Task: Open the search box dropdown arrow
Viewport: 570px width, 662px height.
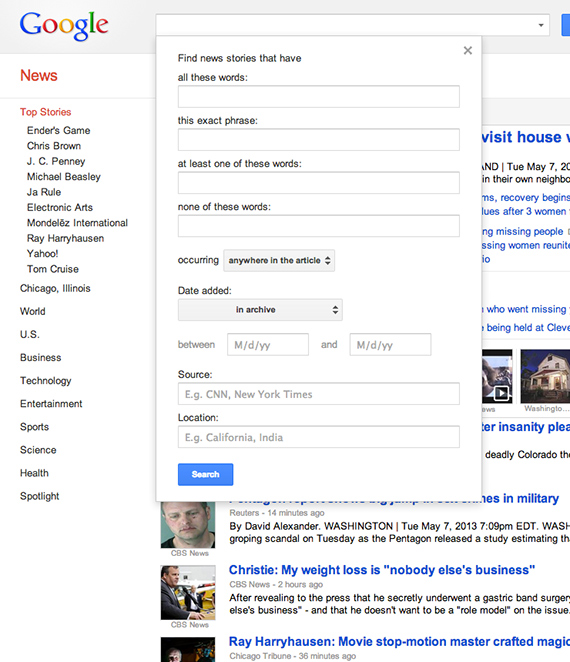Action: pyautogui.click(x=541, y=25)
